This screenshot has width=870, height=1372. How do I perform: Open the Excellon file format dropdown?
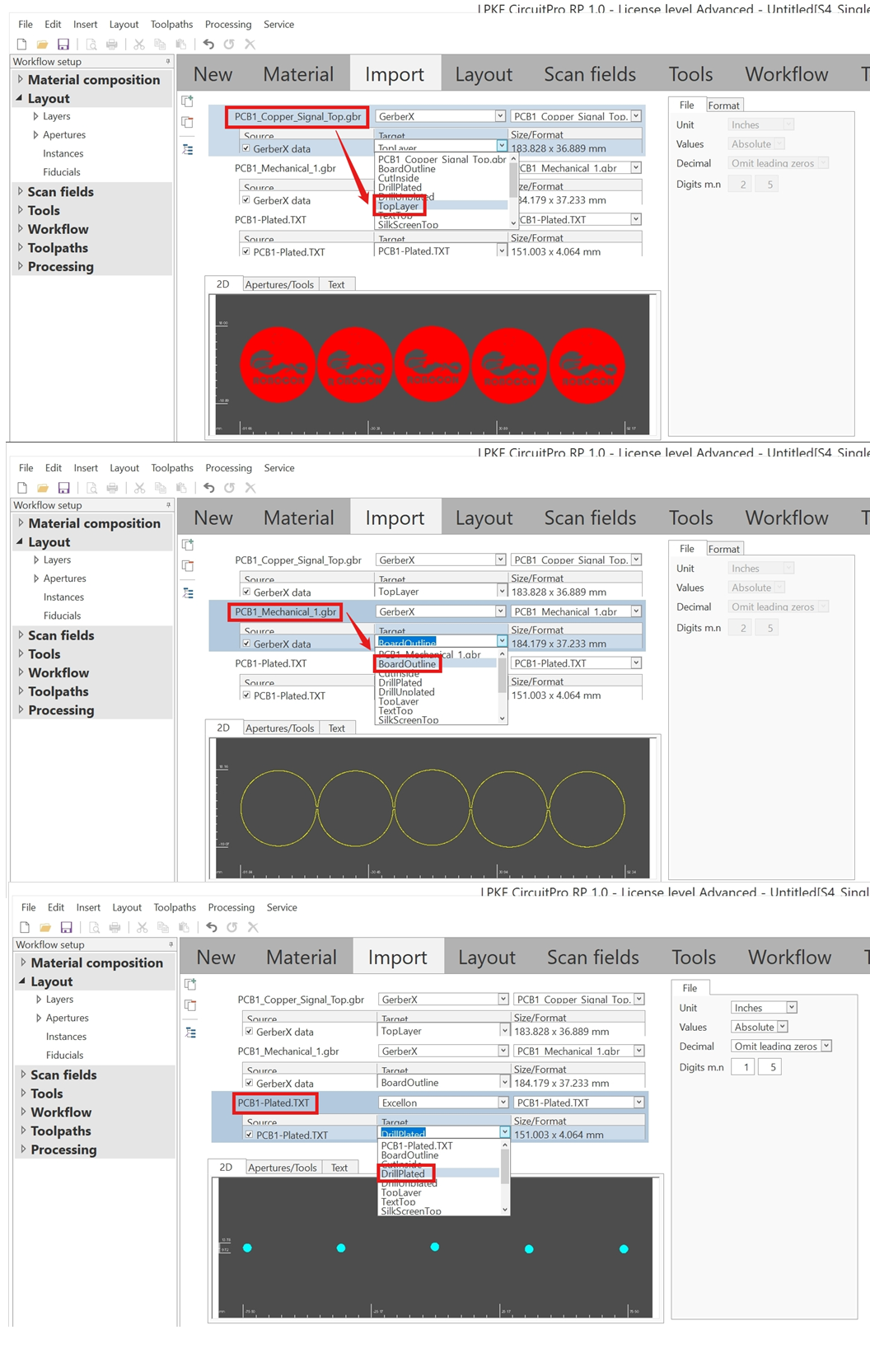(503, 1103)
